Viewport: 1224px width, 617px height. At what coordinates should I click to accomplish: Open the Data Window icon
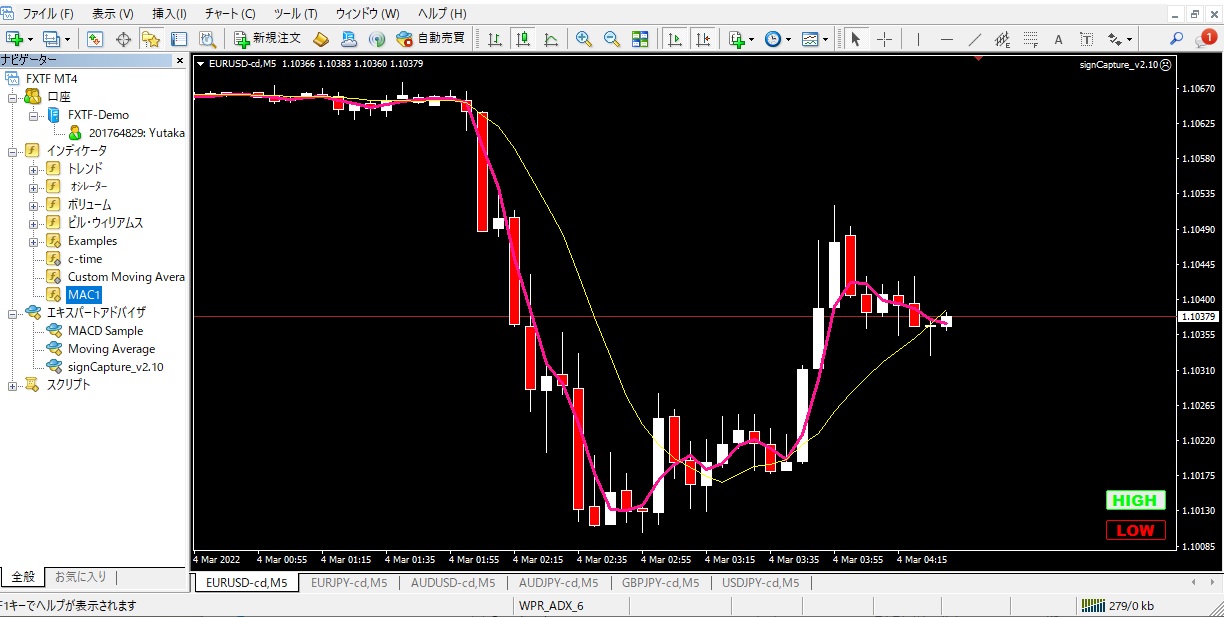(124, 39)
